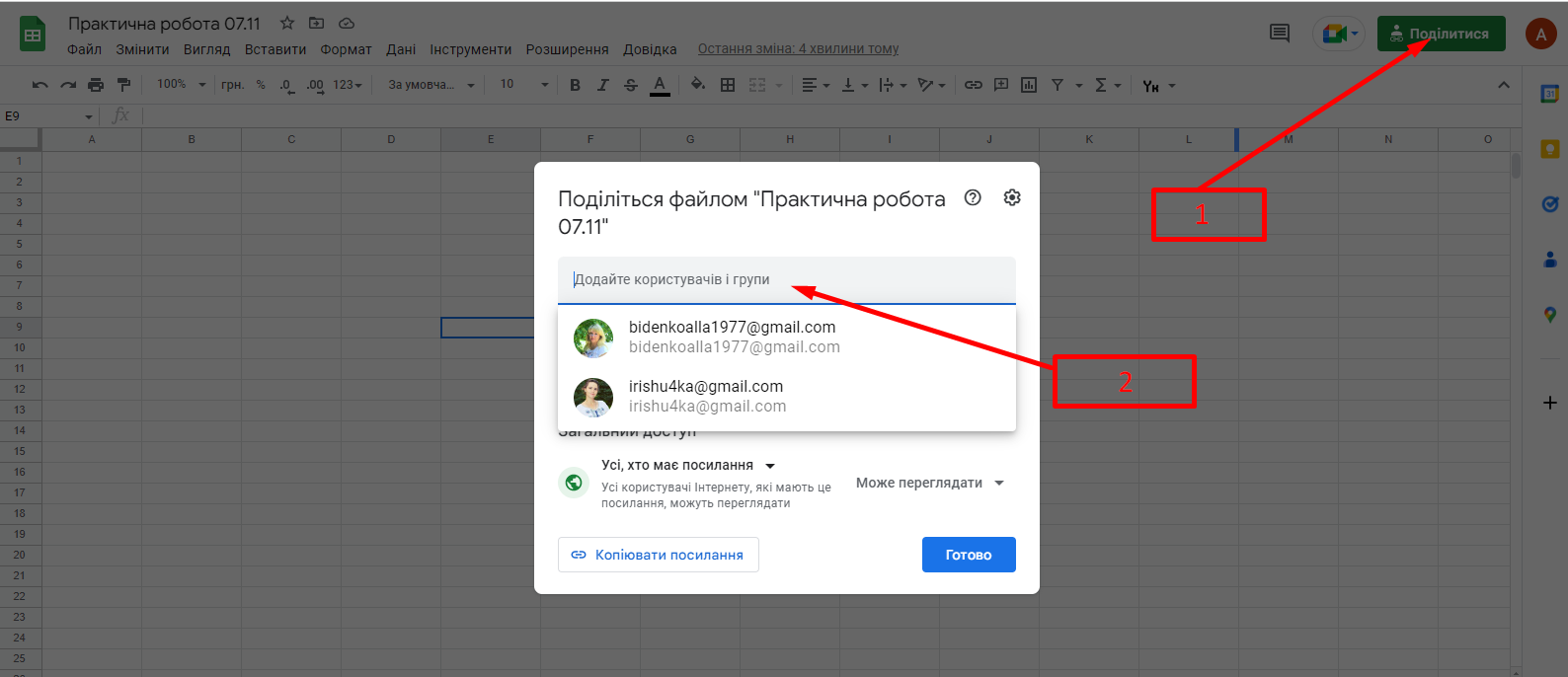Insert link via toolbar chain icon
This screenshot has height=677, width=1568.
click(x=973, y=85)
